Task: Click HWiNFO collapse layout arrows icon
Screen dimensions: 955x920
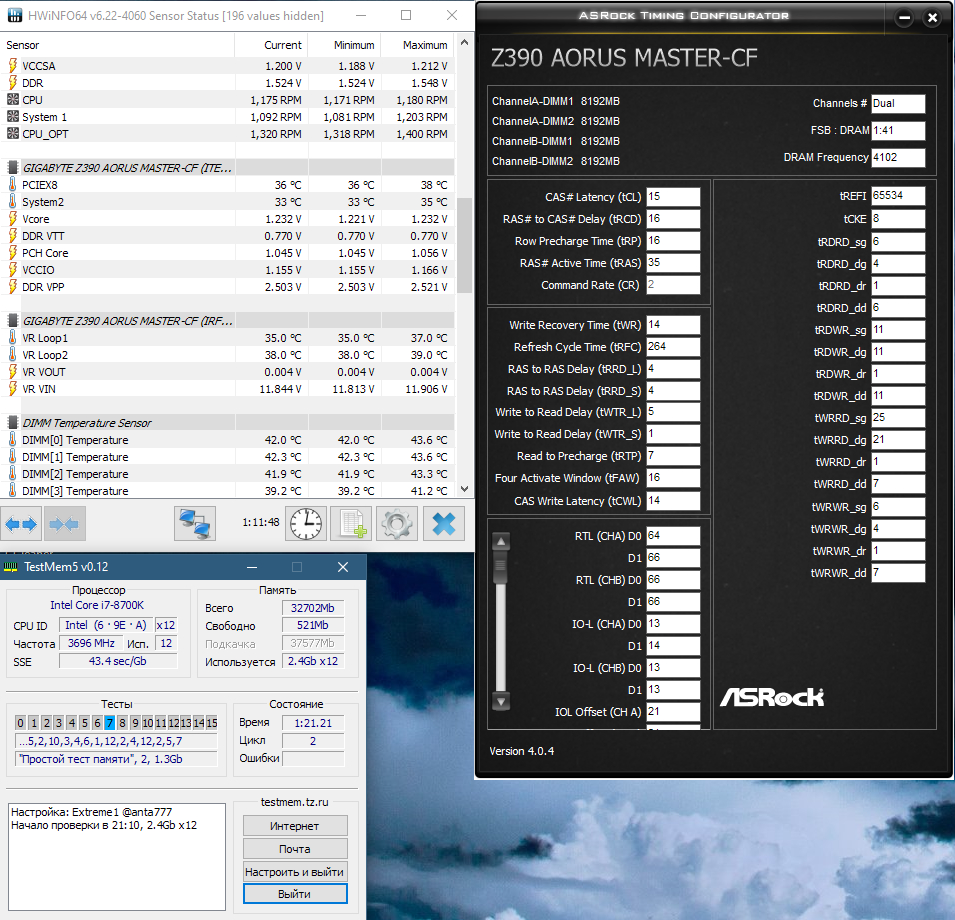Action: 64,524
